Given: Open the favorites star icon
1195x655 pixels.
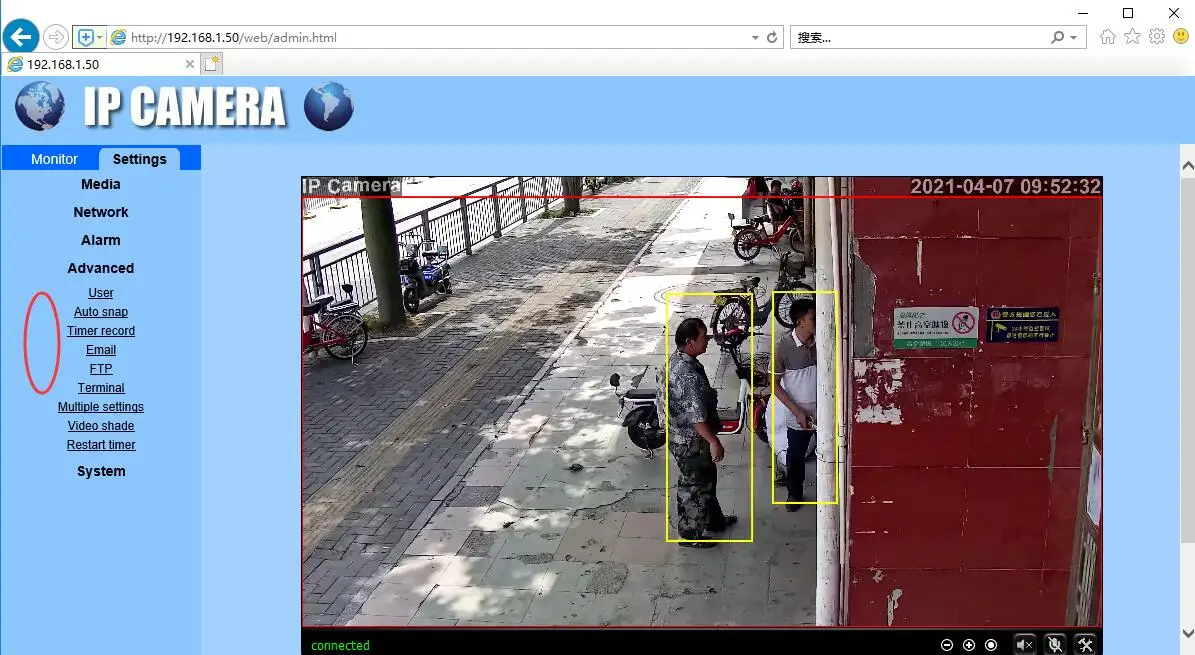Looking at the screenshot, I should coord(1133,36).
